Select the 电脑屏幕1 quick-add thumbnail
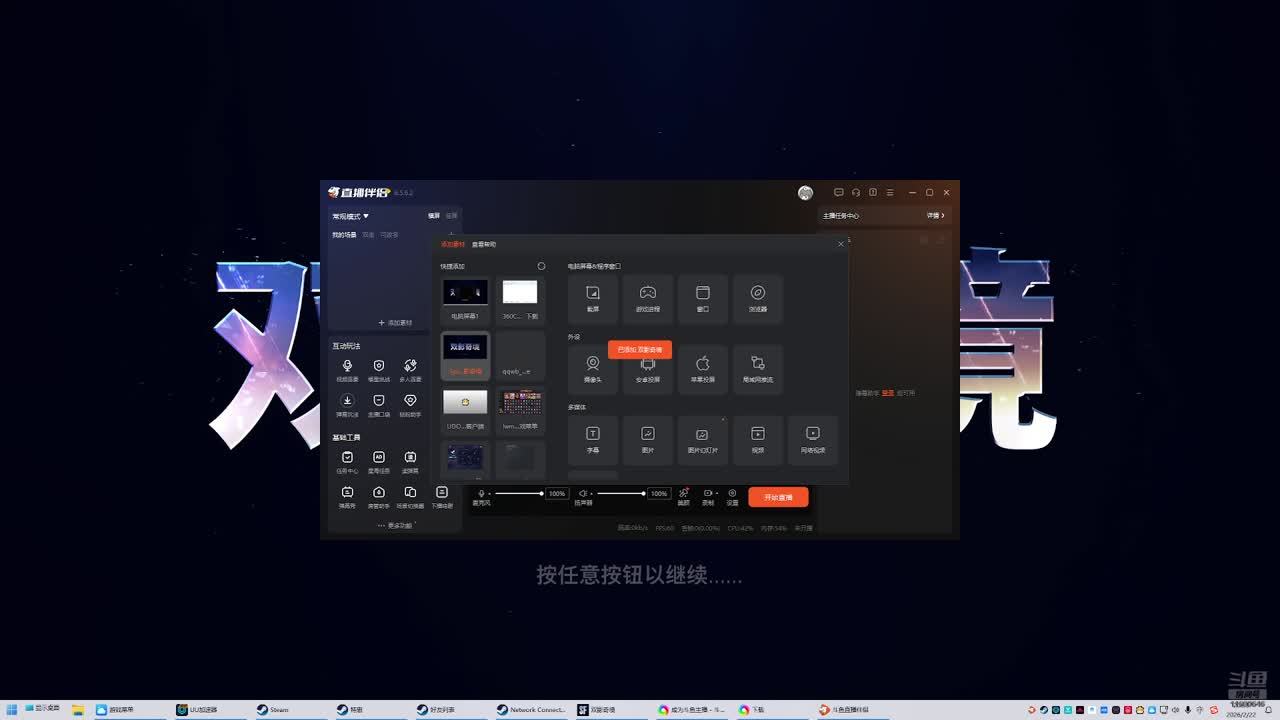 (465, 297)
